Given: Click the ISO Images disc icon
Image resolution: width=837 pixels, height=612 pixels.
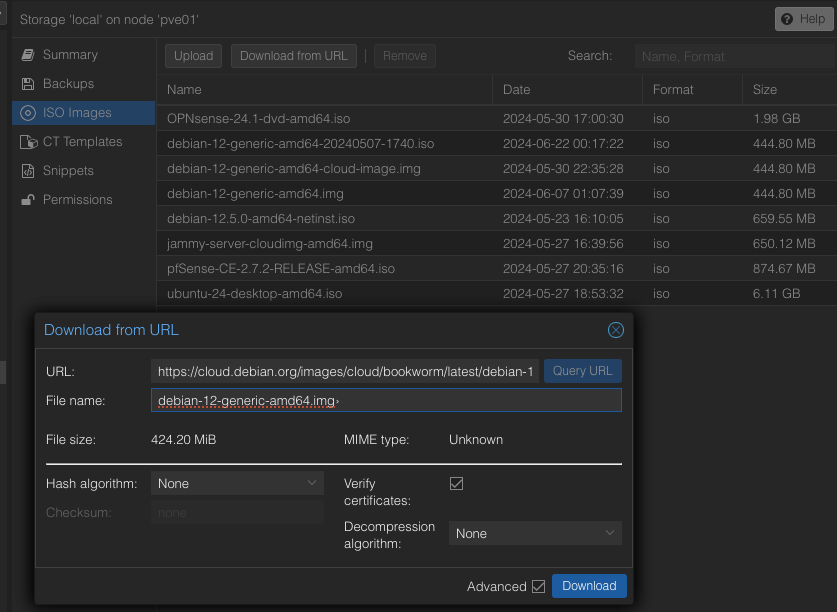Looking at the screenshot, I should (x=27, y=113).
